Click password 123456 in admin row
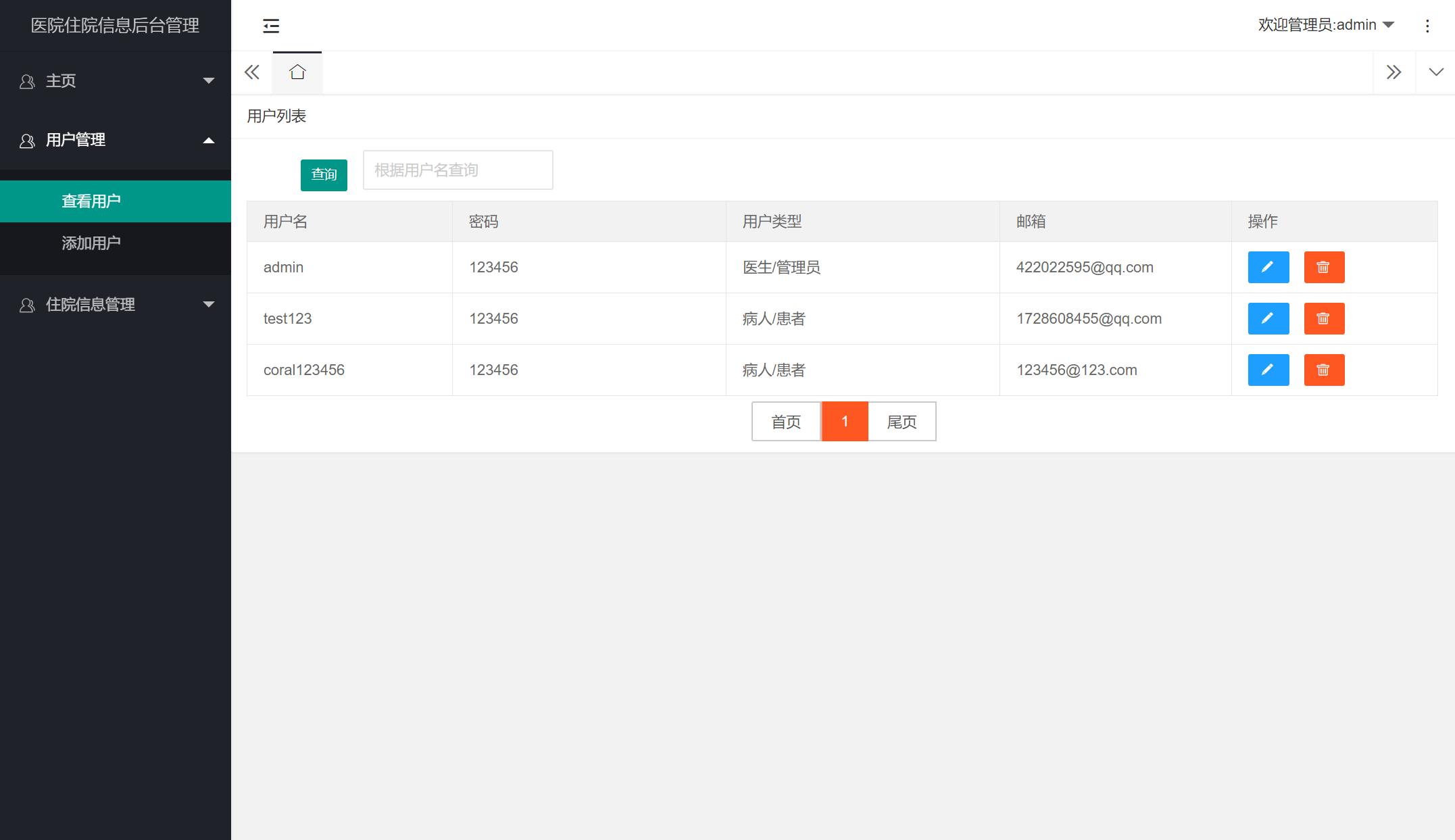This screenshot has width=1455, height=840. (x=494, y=268)
